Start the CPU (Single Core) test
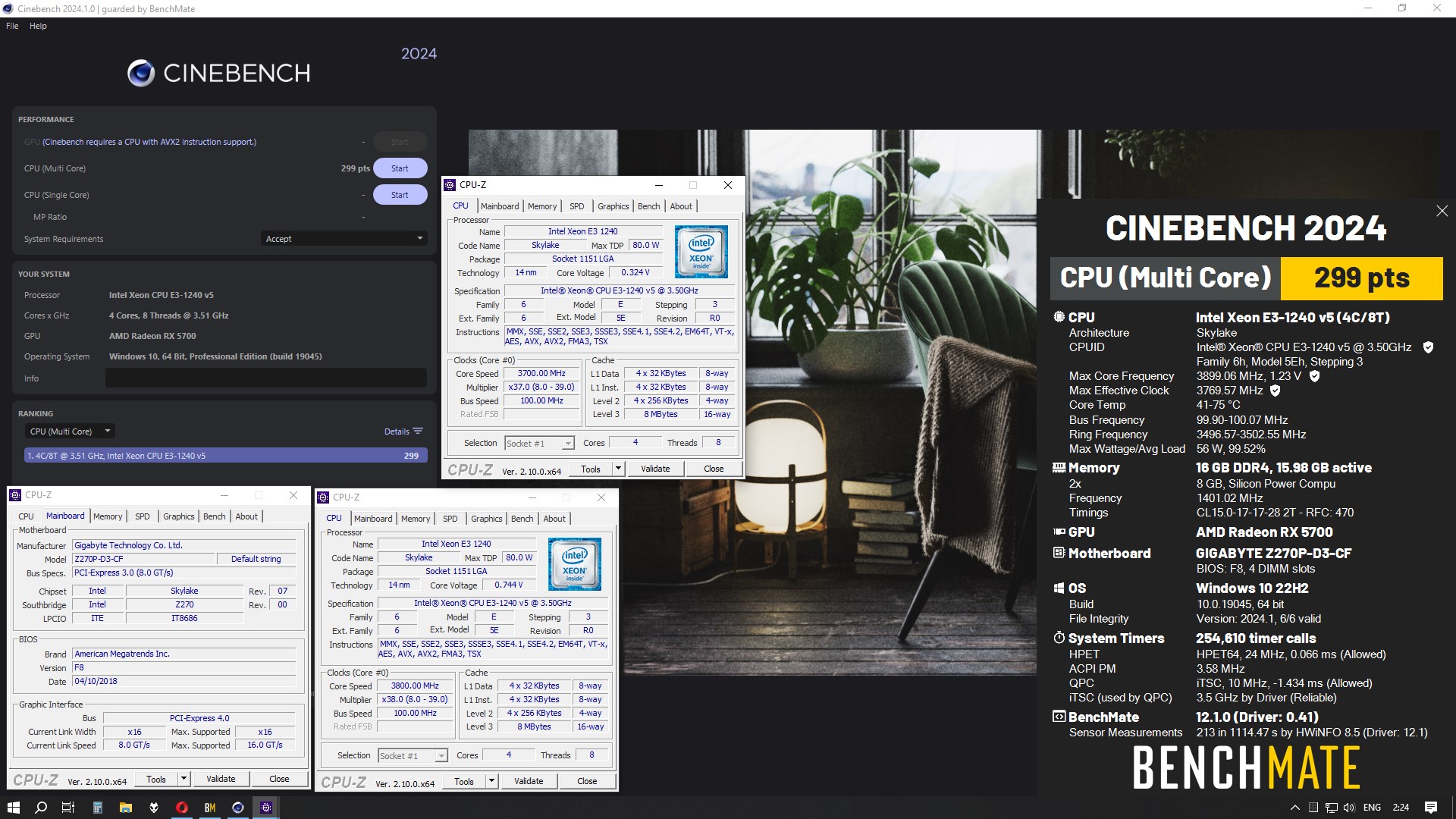Screen dimensions: 1456x819 [400, 195]
